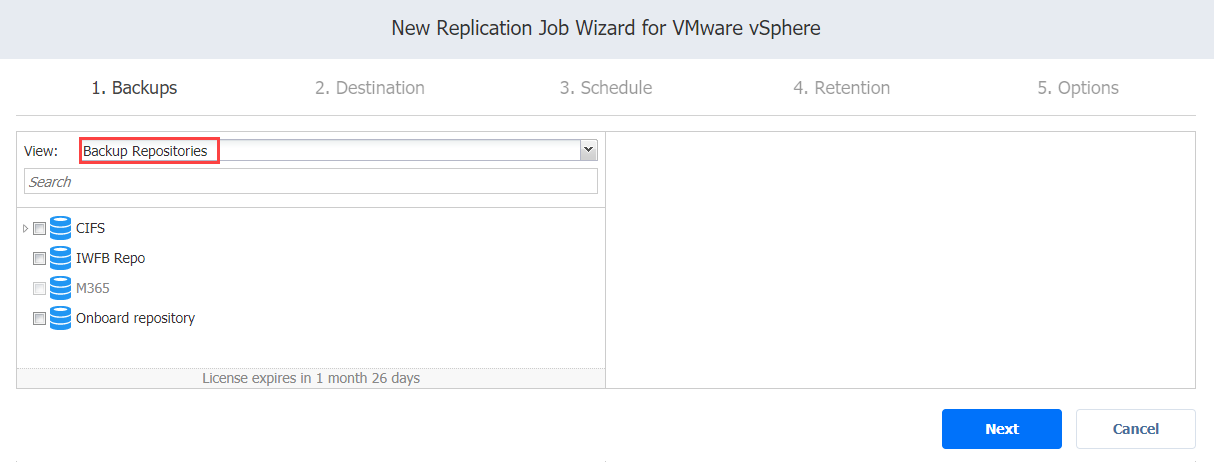Click the Onboard repository database icon
This screenshot has width=1214, height=462.
pyautogui.click(x=61, y=318)
